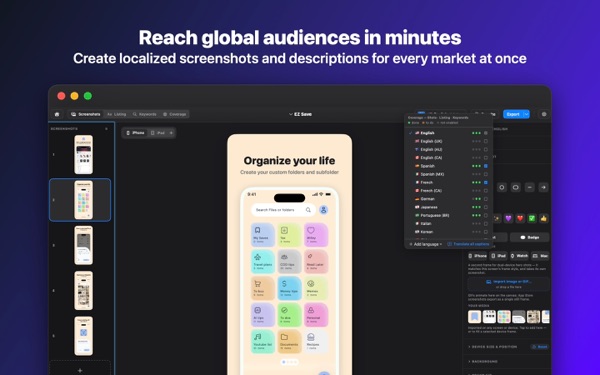Screen dimensions: 600x375
Task: Choose the Watch second-frame device button
Action: [x=519, y=256]
